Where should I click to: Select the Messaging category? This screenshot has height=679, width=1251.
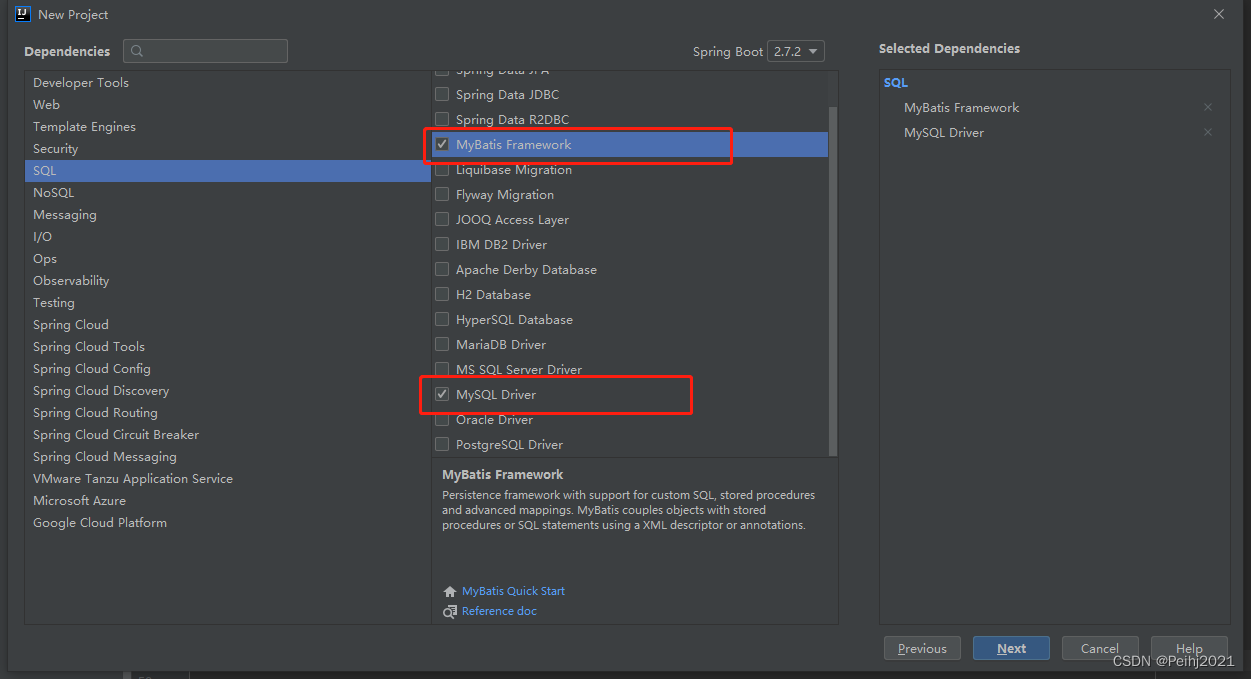[x=228, y=214]
